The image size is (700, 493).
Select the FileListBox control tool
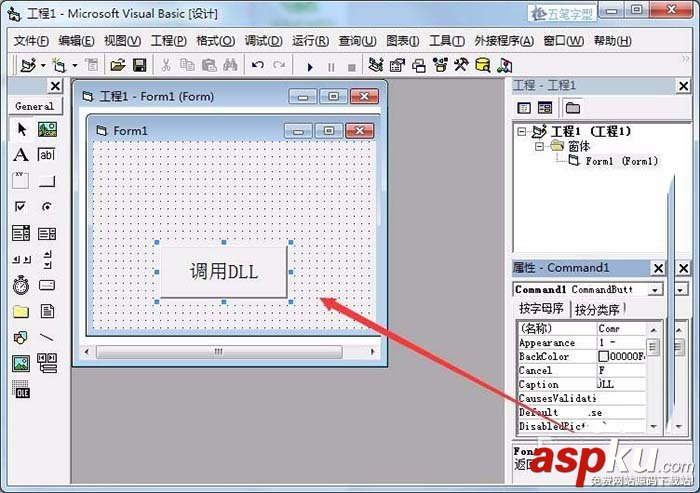coord(47,311)
